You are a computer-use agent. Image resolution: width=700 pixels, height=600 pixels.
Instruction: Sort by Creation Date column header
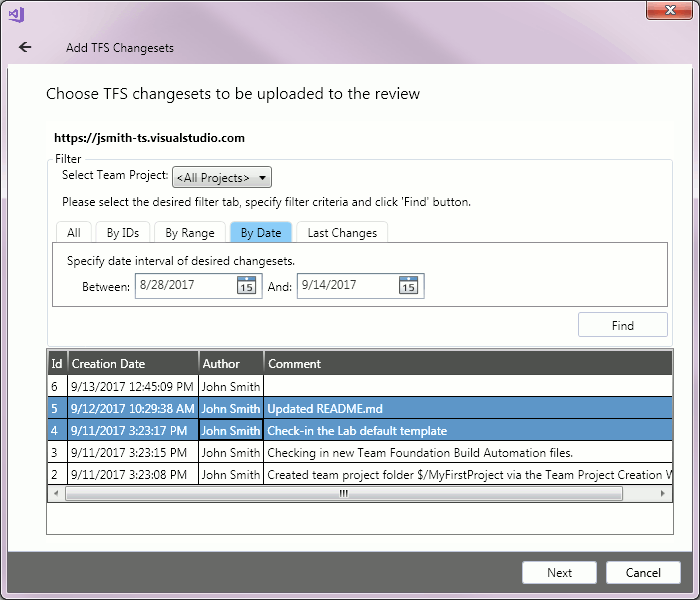click(132, 364)
